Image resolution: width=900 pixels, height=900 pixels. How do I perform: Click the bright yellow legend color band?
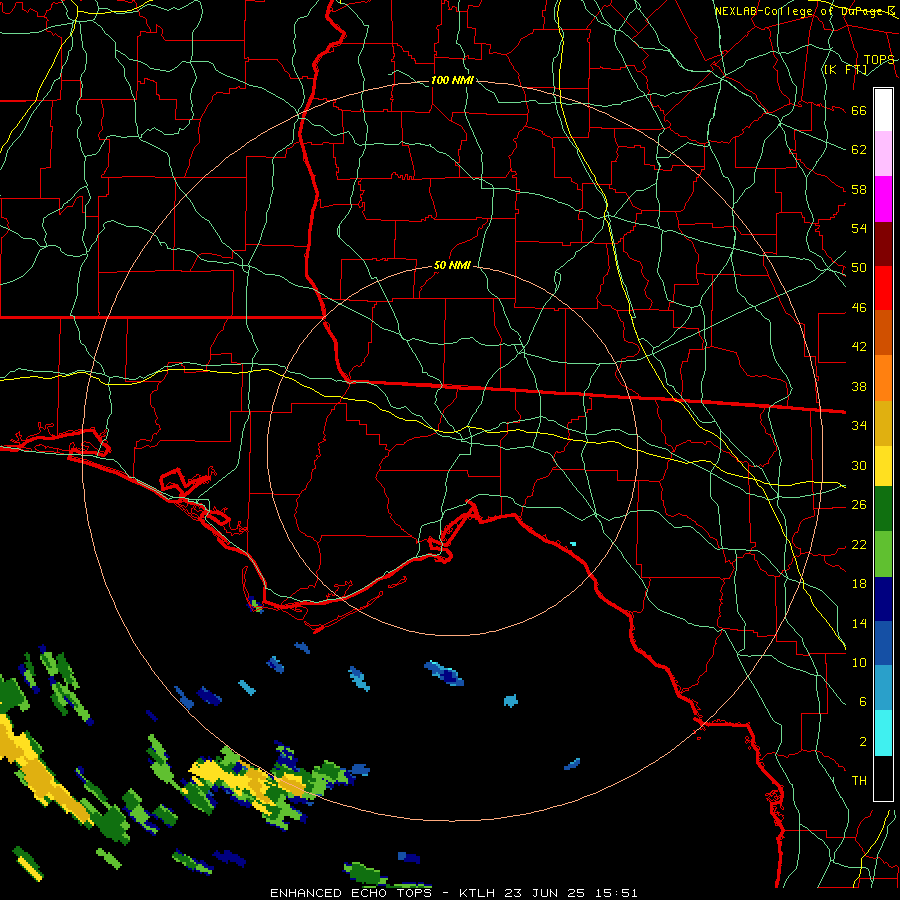click(x=883, y=465)
